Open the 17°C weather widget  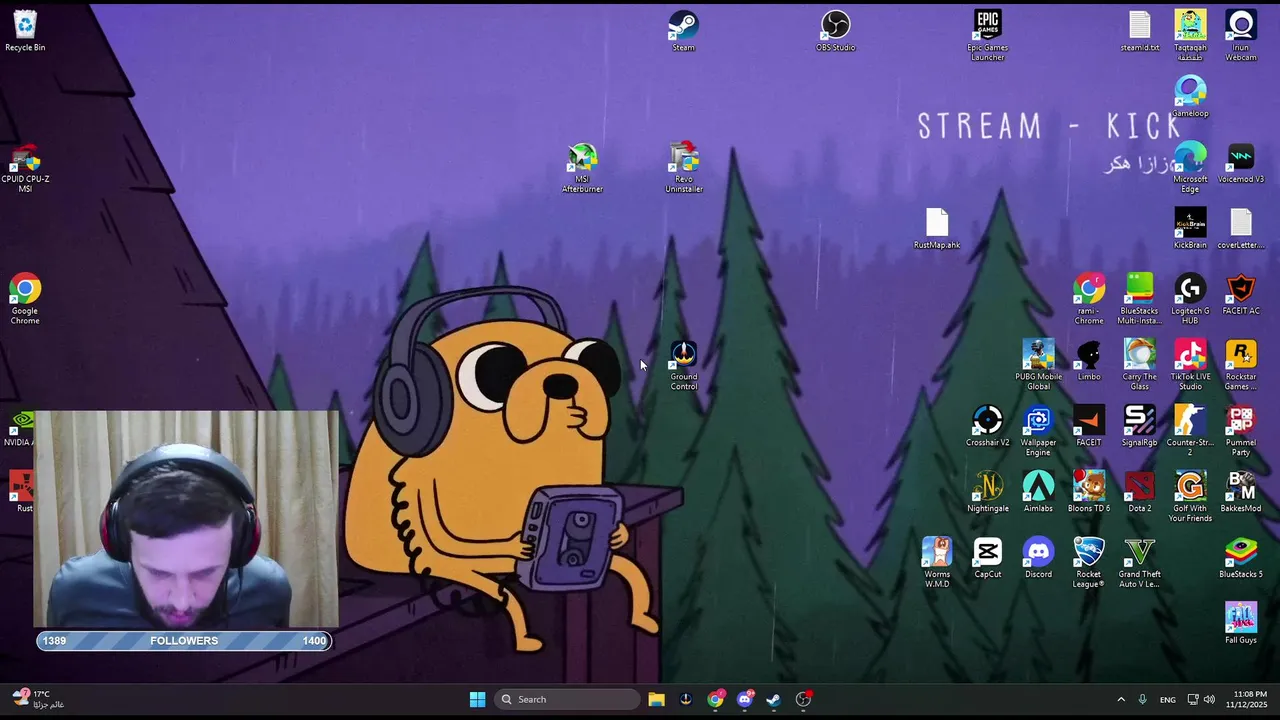pyautogui.click(x=38, y=699)
